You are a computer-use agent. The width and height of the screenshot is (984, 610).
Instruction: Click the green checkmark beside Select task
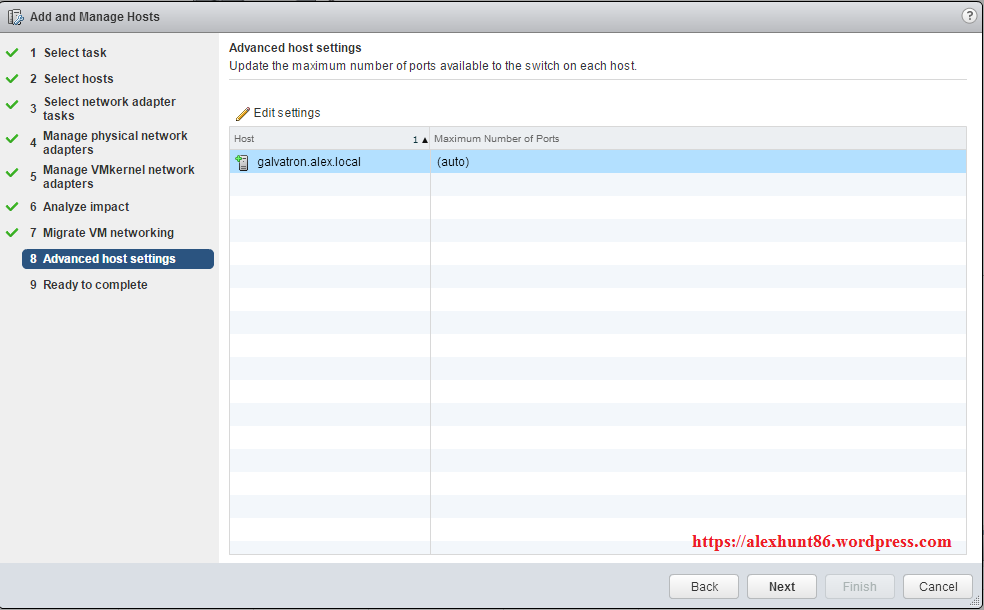12,53
